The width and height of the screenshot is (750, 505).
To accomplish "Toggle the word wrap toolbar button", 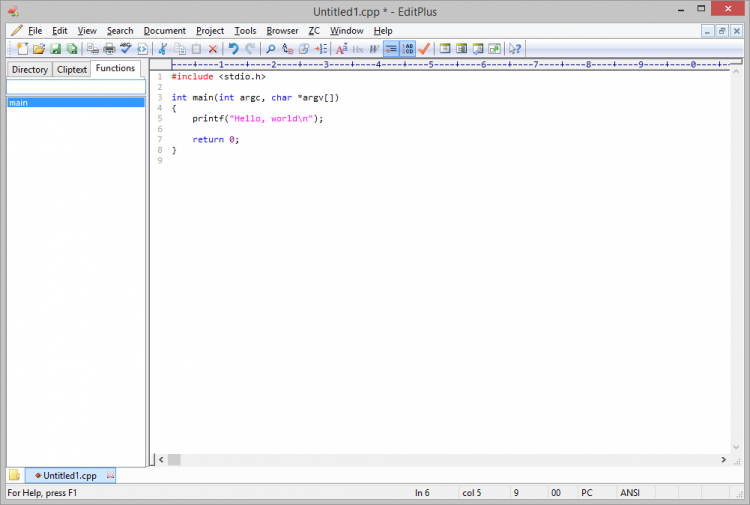I will [391, 49].
